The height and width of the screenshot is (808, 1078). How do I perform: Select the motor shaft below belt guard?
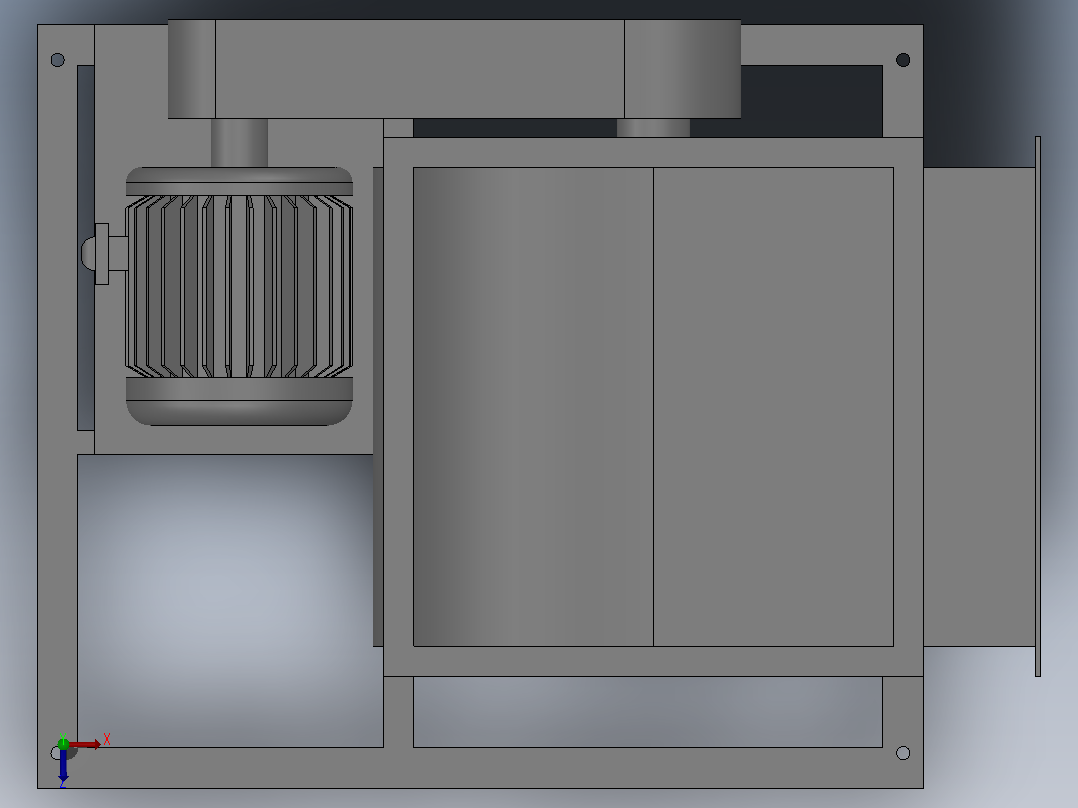pos(239,142)
